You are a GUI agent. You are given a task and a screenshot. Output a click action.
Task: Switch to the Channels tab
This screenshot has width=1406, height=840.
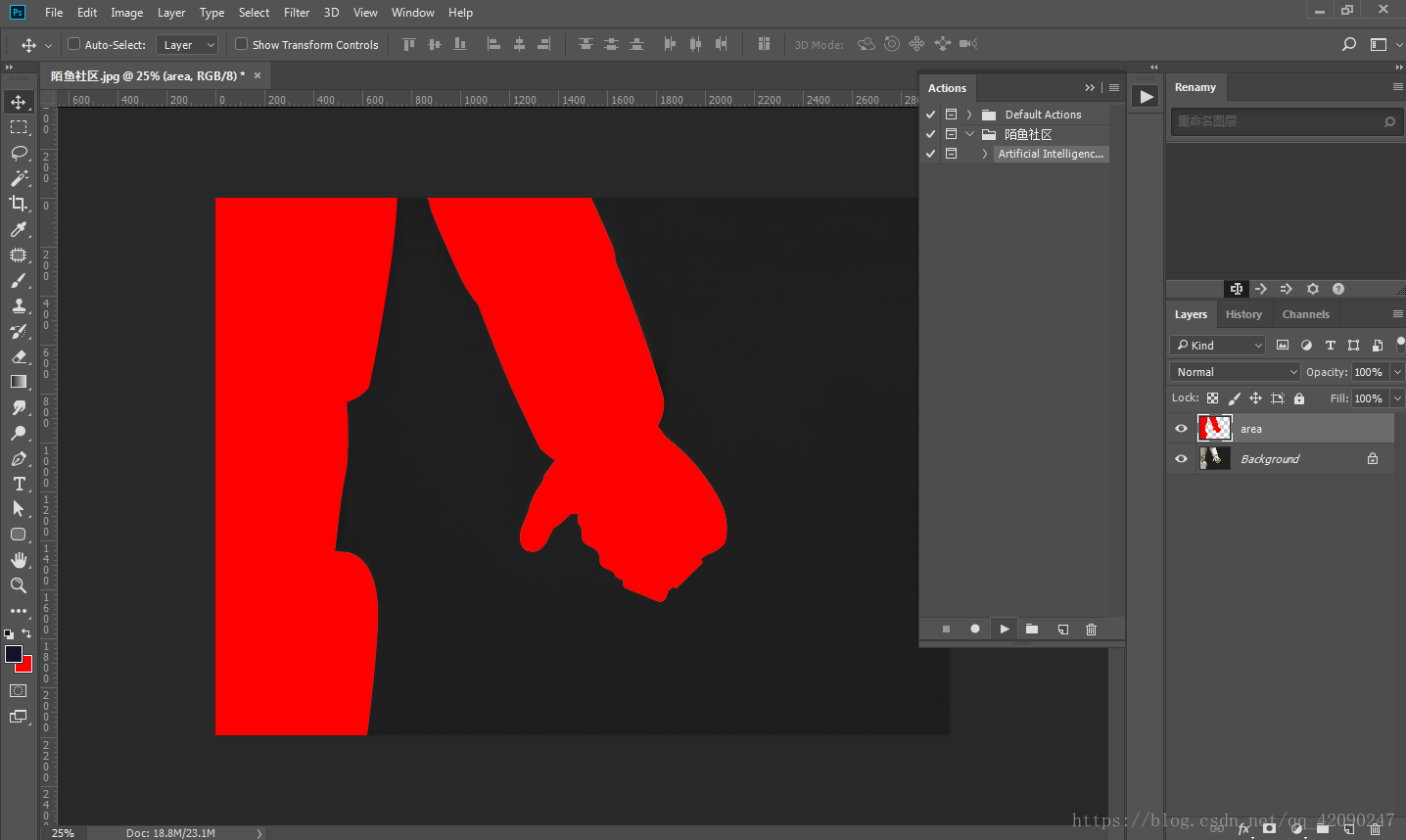click(x=1306, y=314)
